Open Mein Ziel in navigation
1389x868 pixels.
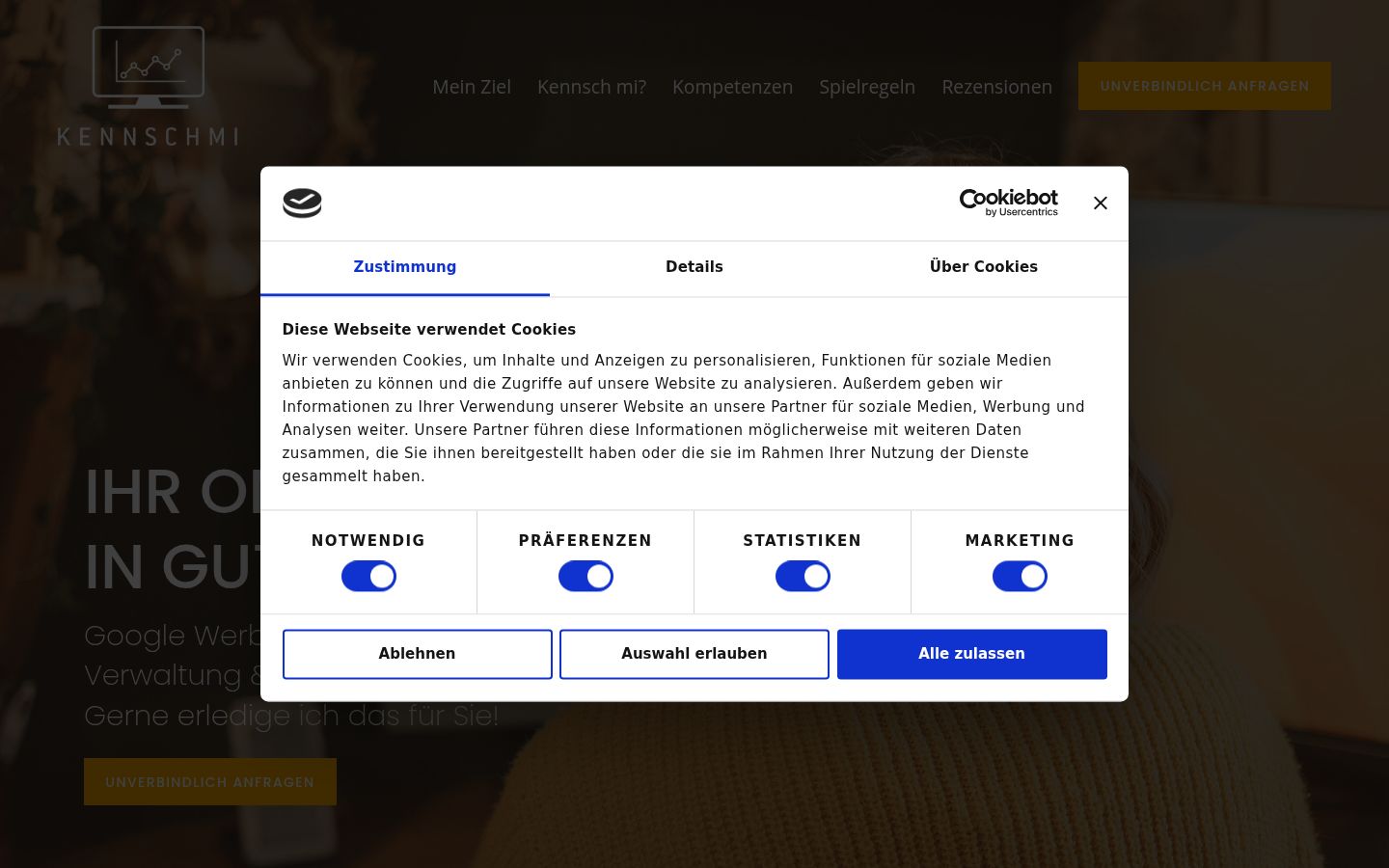pos(472,87)
